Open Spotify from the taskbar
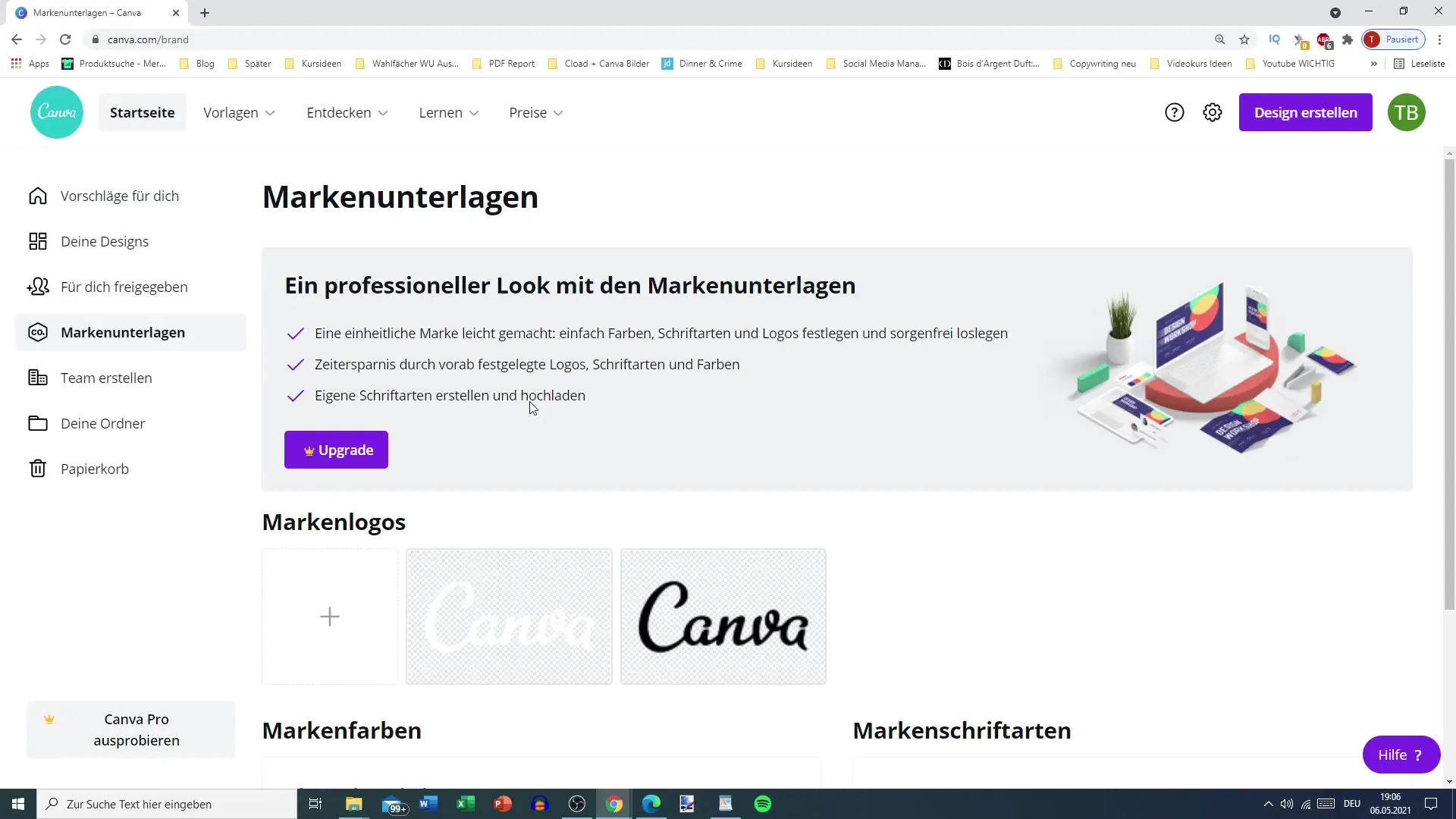 point(763,804)
